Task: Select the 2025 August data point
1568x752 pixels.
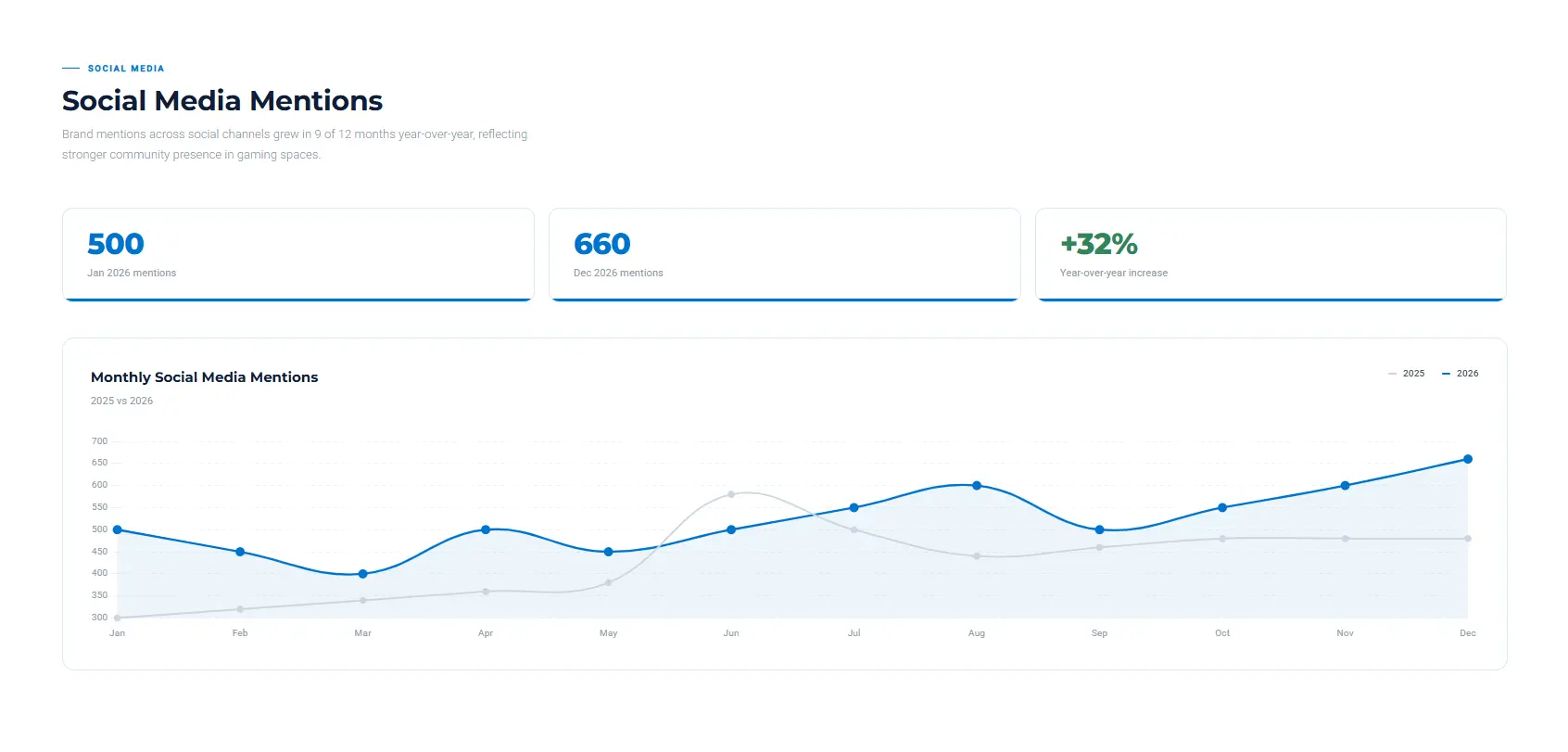Action: click(977, 556)
